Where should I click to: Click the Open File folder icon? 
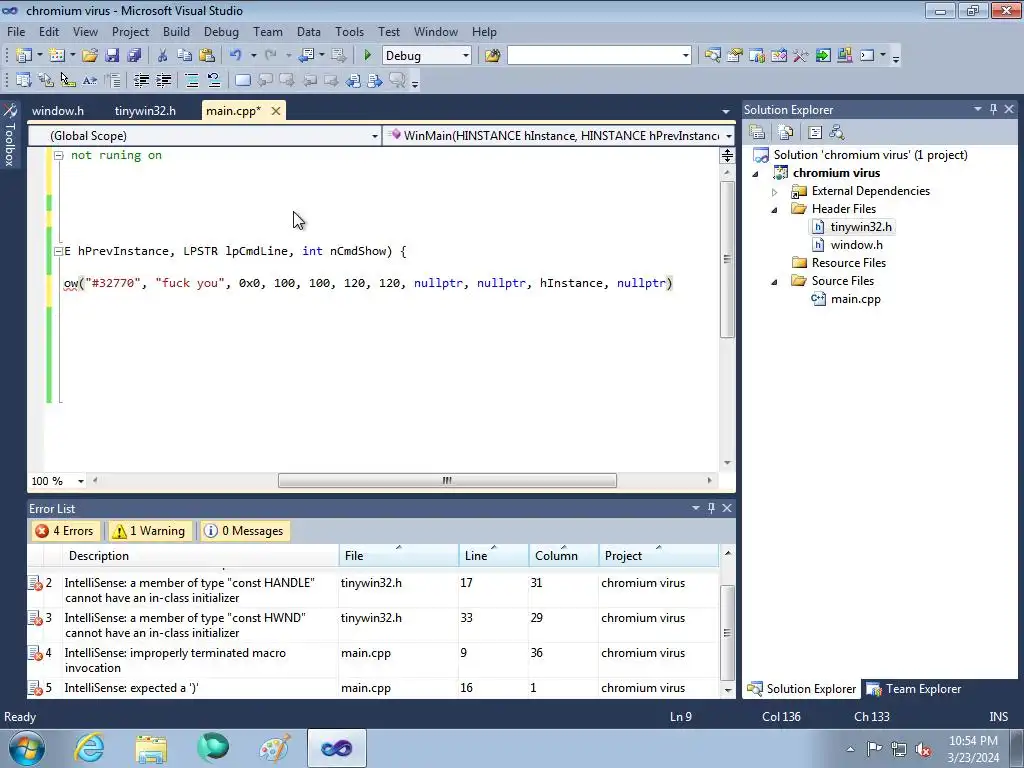pos(90,56)
